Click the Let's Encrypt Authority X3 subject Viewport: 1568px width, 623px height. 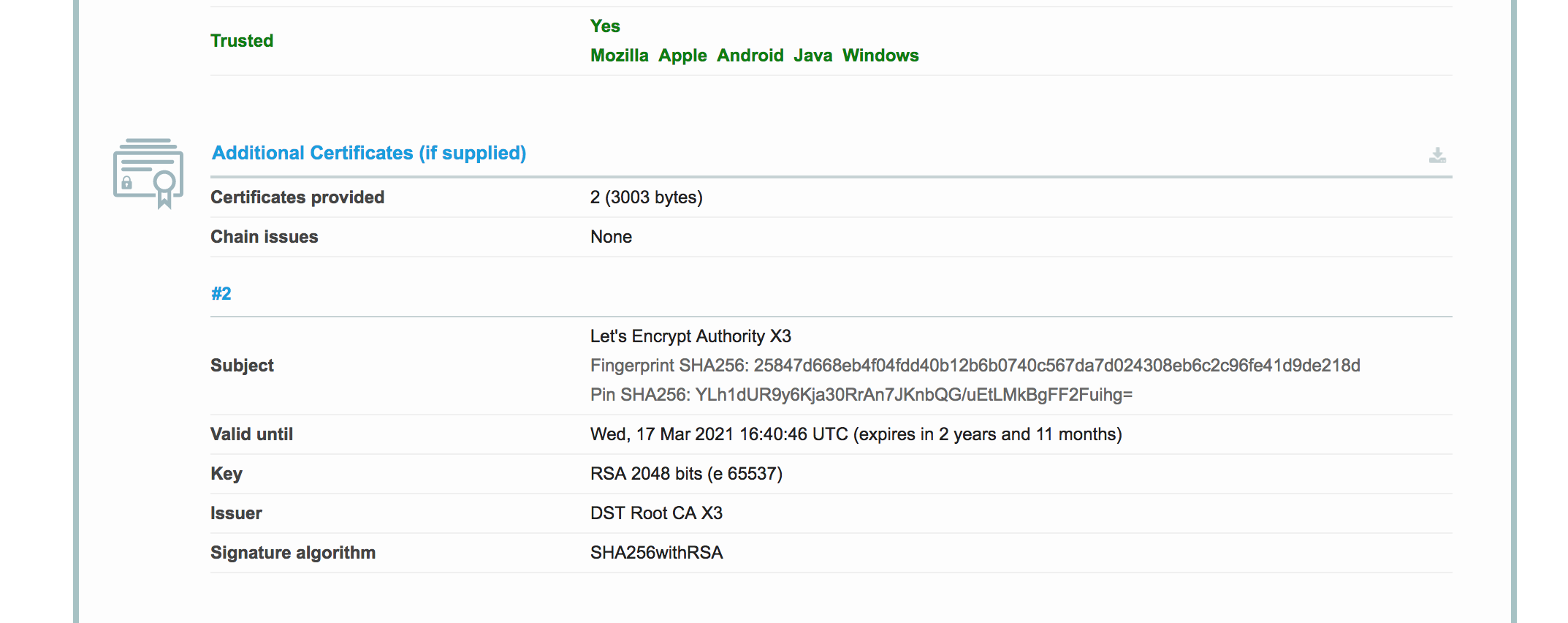(x=690, y=336)
